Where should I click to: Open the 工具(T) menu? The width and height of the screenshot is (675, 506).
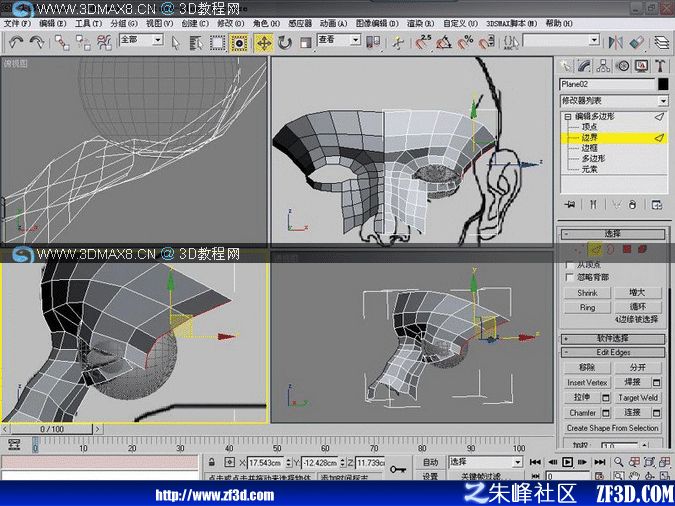click(88, 23)
